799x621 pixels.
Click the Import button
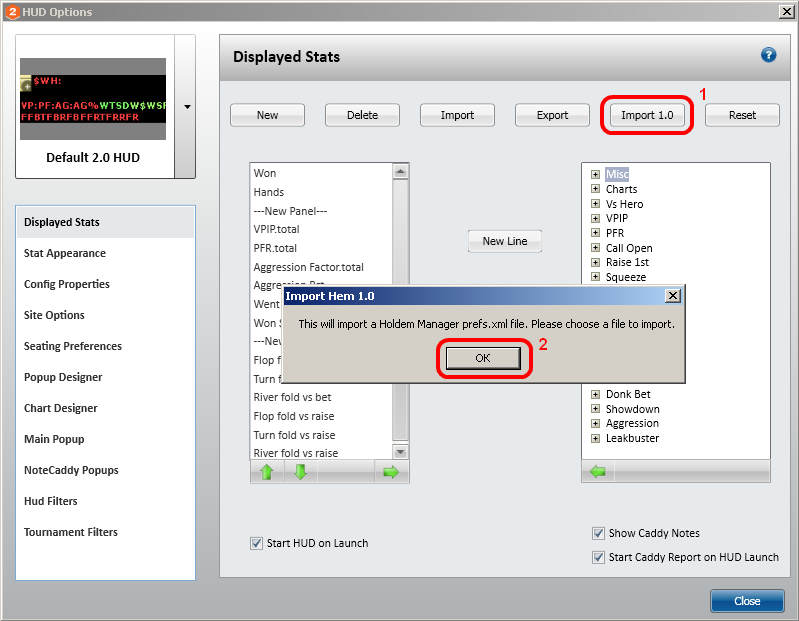pyautogui.click(x=457, y=115)
